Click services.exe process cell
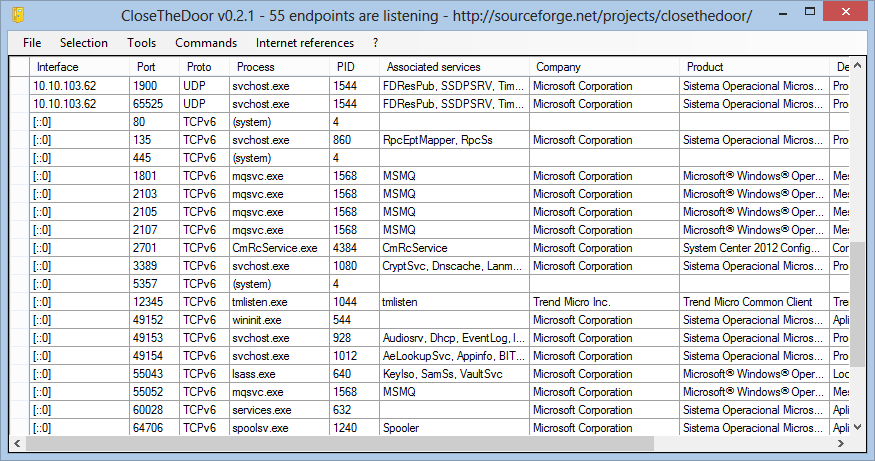 click(x=279, y=410)
